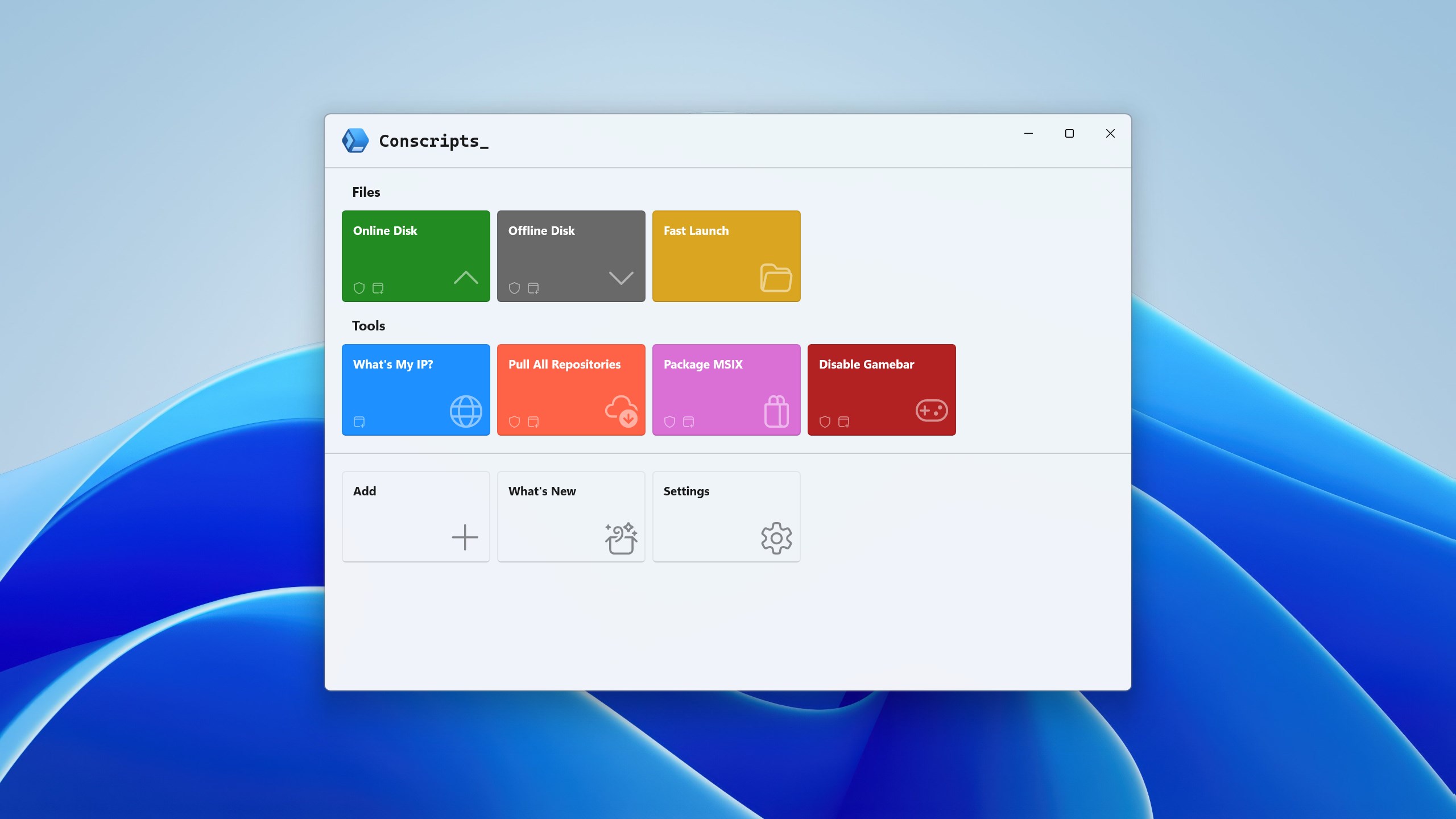Image resolution: width=1456 pixels, height=819 pixels.
Task: Click the chevron-up icon on Online Disk
Action: tap(466, 278)
